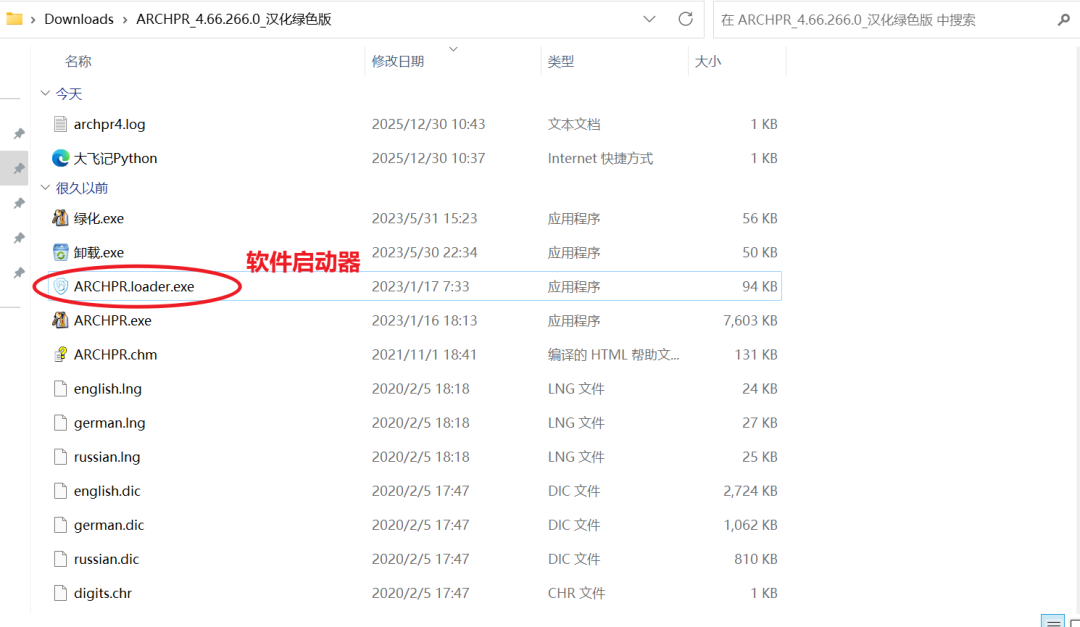Select the file name german.dic
This screenshot has height=627, width=1080.
109,525
